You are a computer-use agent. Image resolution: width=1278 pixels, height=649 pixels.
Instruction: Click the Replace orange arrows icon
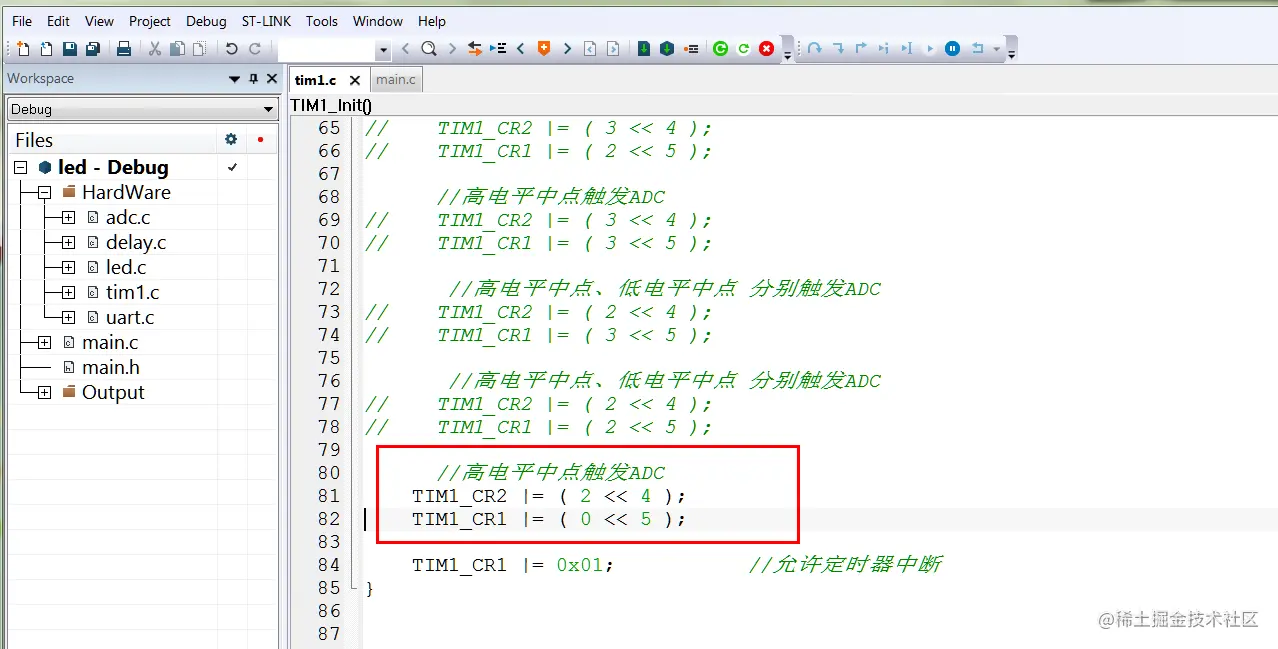[x=474, y=48]
